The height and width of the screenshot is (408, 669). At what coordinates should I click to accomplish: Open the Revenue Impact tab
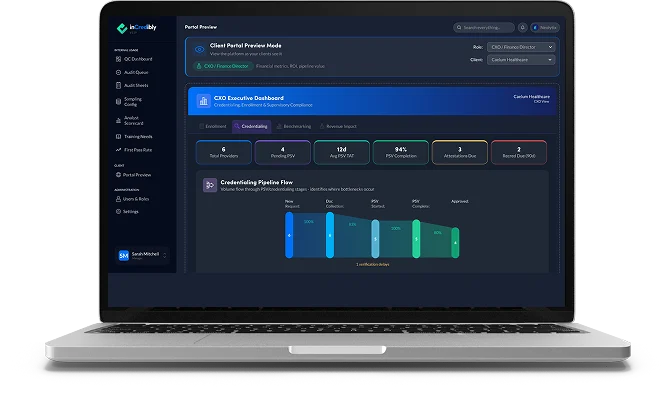pyautogui.click(x=346, y=127)
